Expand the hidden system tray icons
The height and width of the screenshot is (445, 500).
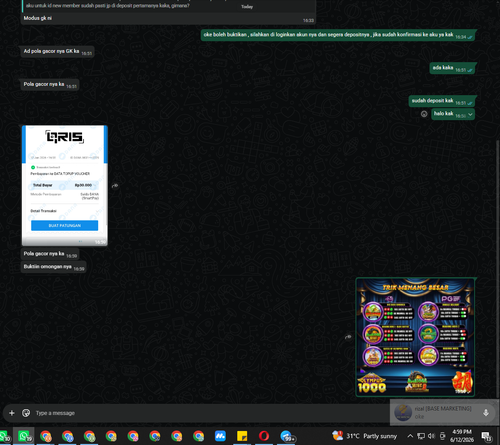[410, 436]
